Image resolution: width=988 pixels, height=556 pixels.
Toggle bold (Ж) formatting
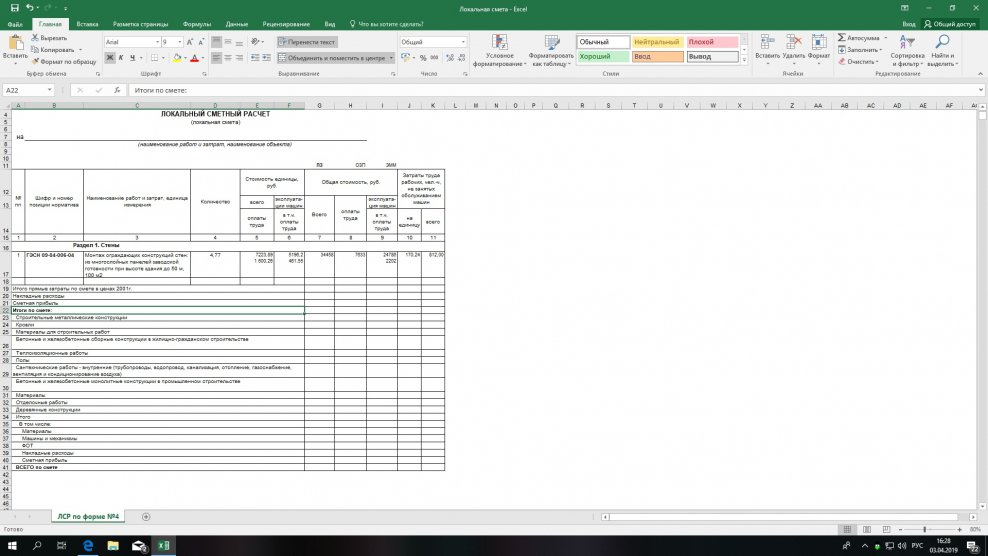tap(109, 58)
